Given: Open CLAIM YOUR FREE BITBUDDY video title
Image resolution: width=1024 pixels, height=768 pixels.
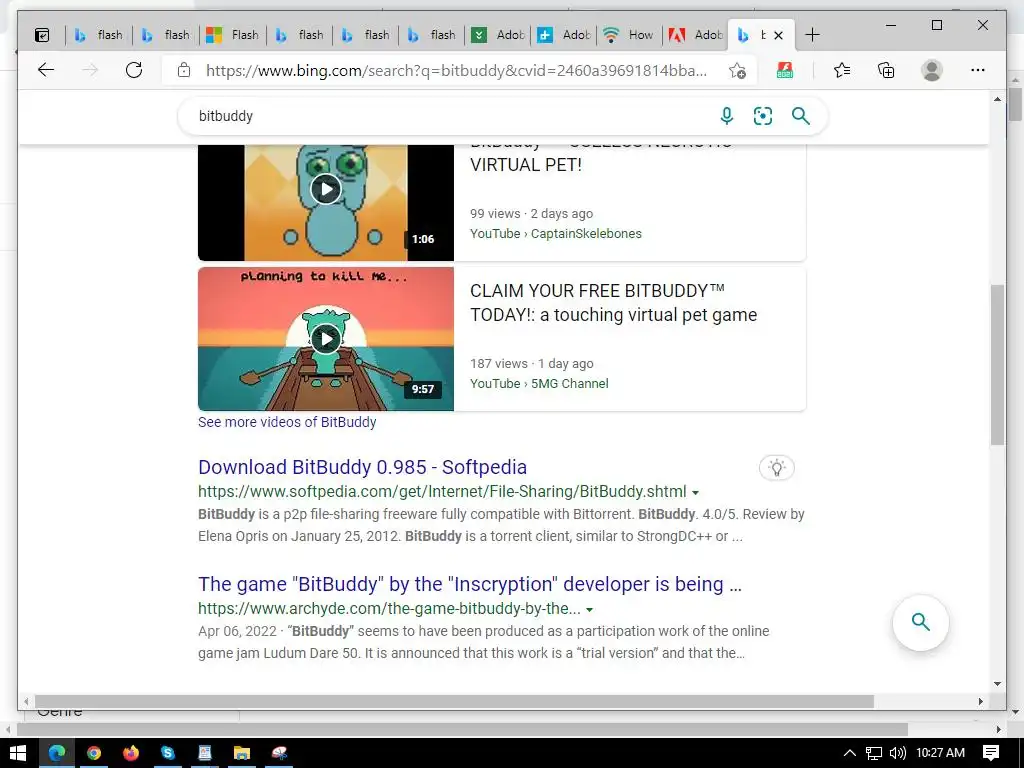Looking at the screenshot, I should pyautogui.click(x=613, y=303).
